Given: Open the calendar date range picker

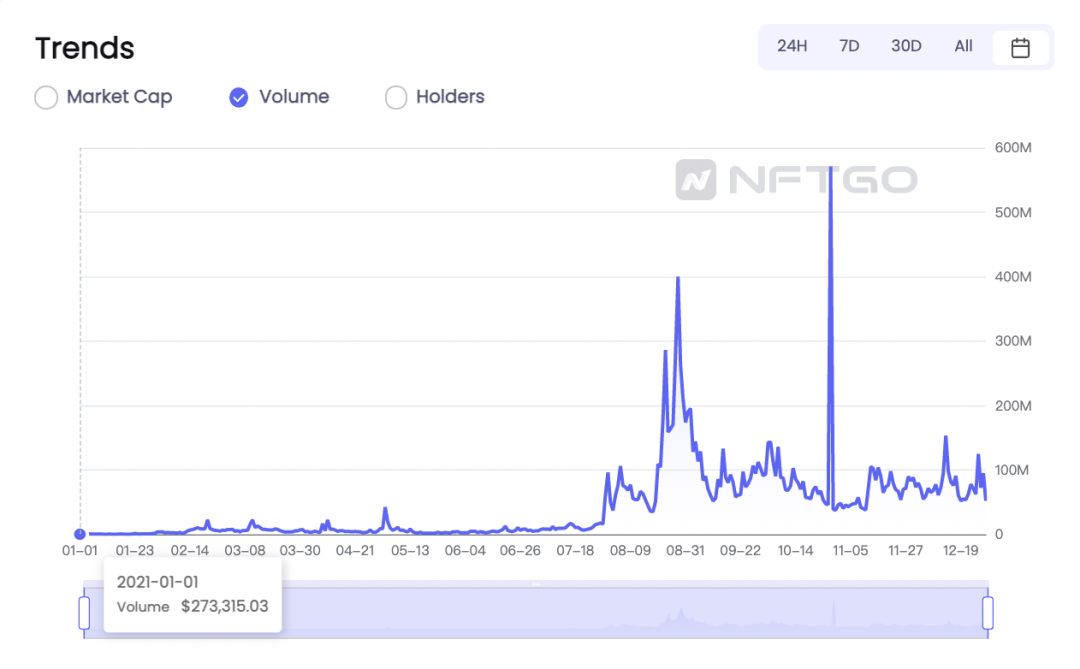Looking at the screenshot, I should pos(1020,47).
